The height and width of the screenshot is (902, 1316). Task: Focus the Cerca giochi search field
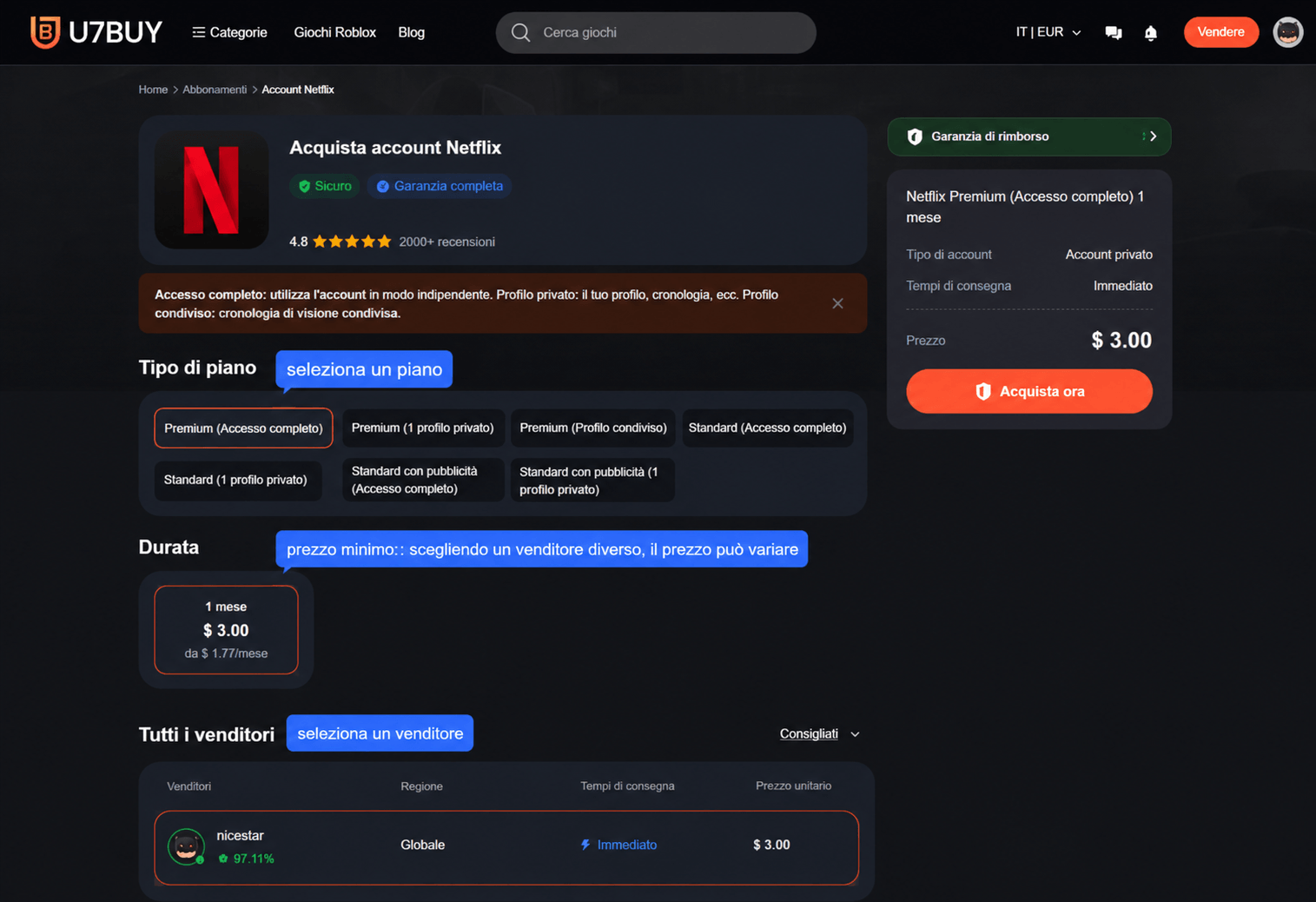coord(656,32)
